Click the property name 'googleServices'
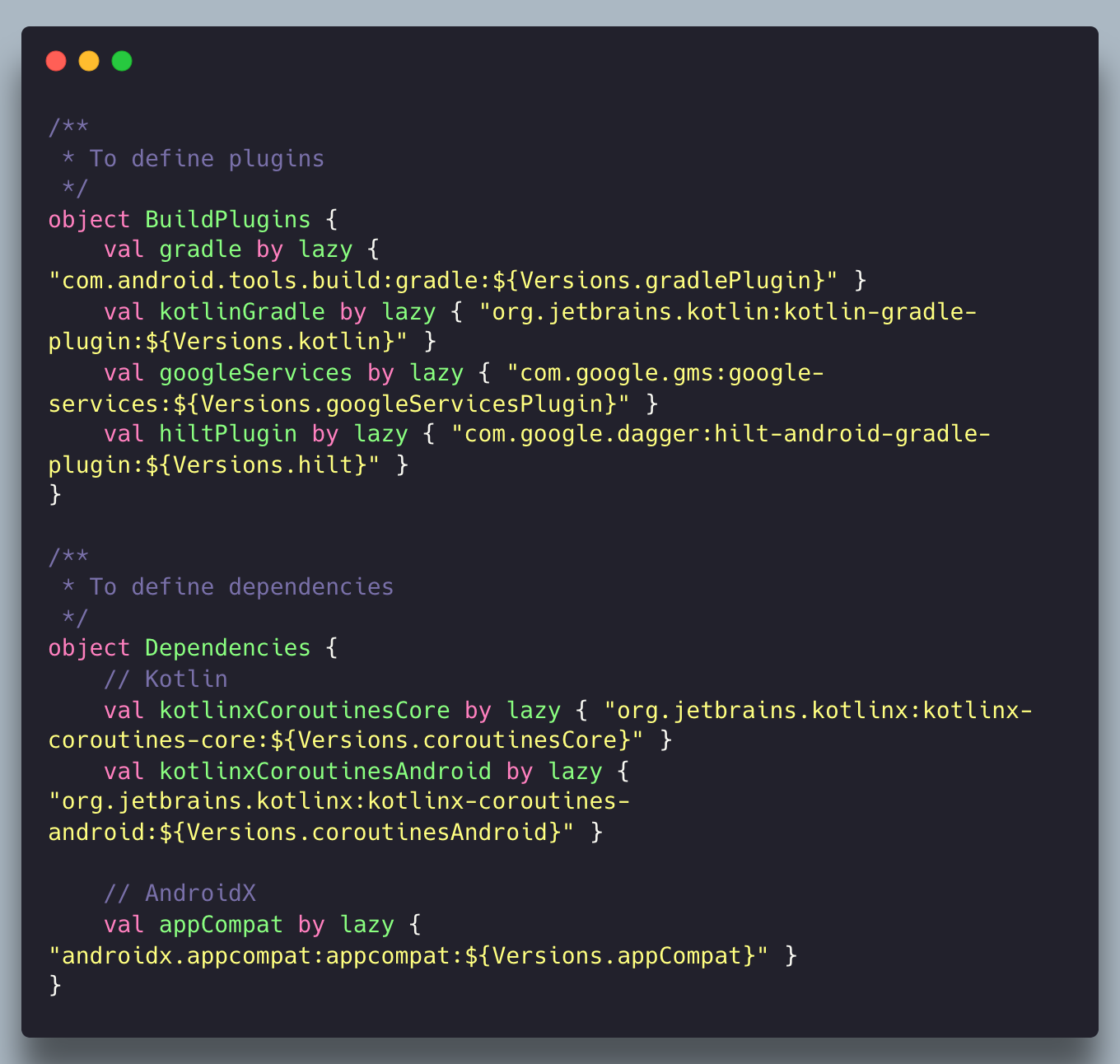The image size is (1120, 1064). (x=256, y=372)
